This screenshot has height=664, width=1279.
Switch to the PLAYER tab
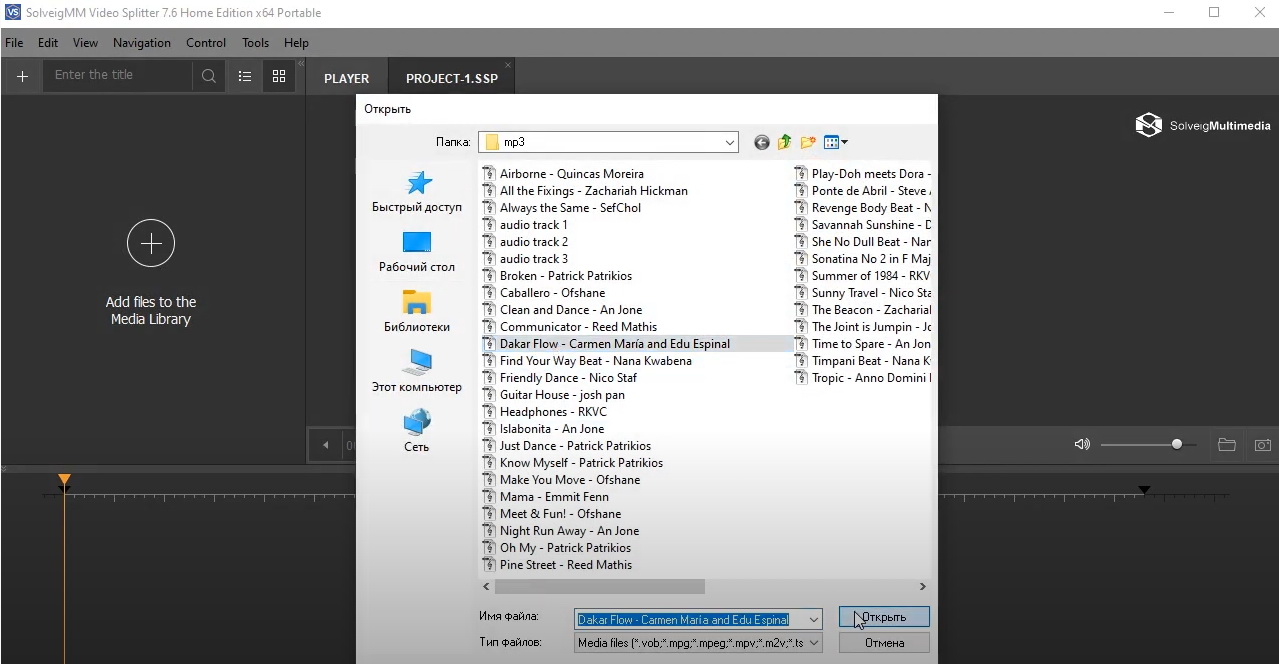(x=347, y=79)
